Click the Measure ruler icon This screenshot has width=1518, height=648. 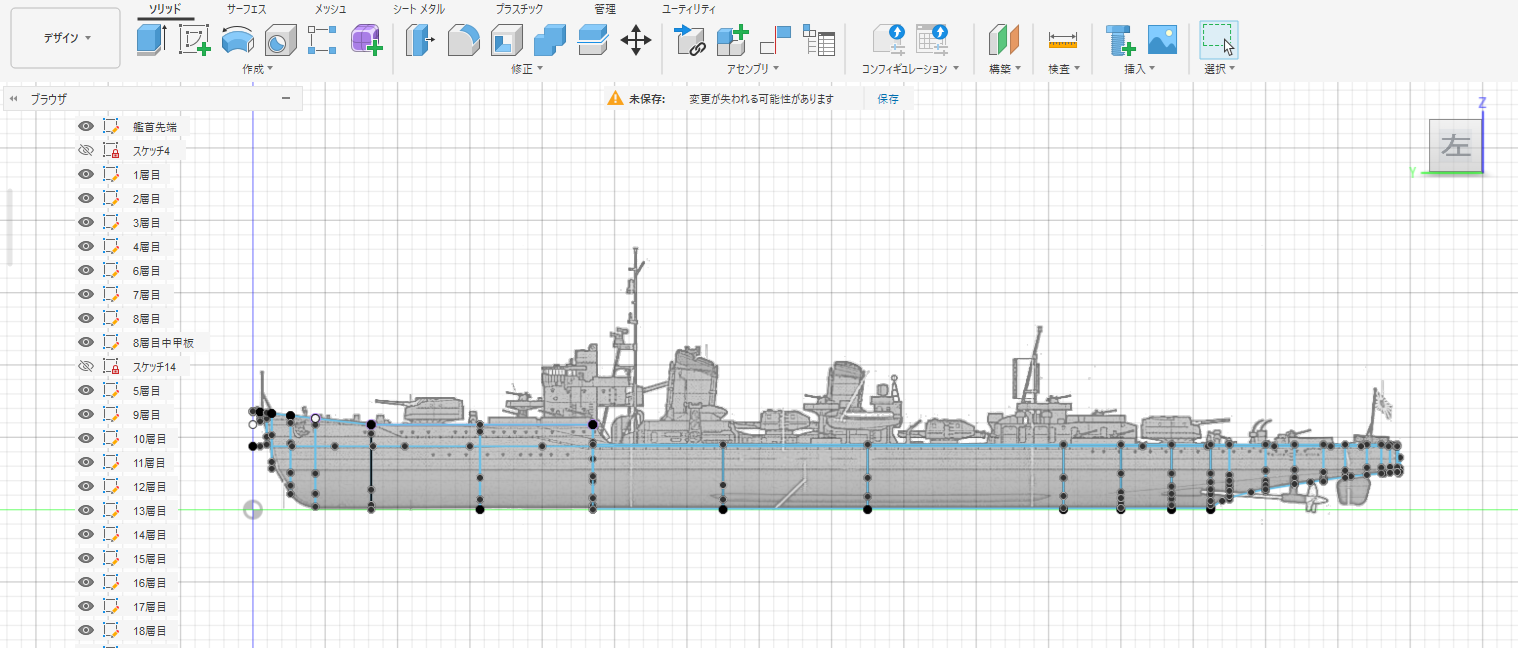tap(1062, 40)
